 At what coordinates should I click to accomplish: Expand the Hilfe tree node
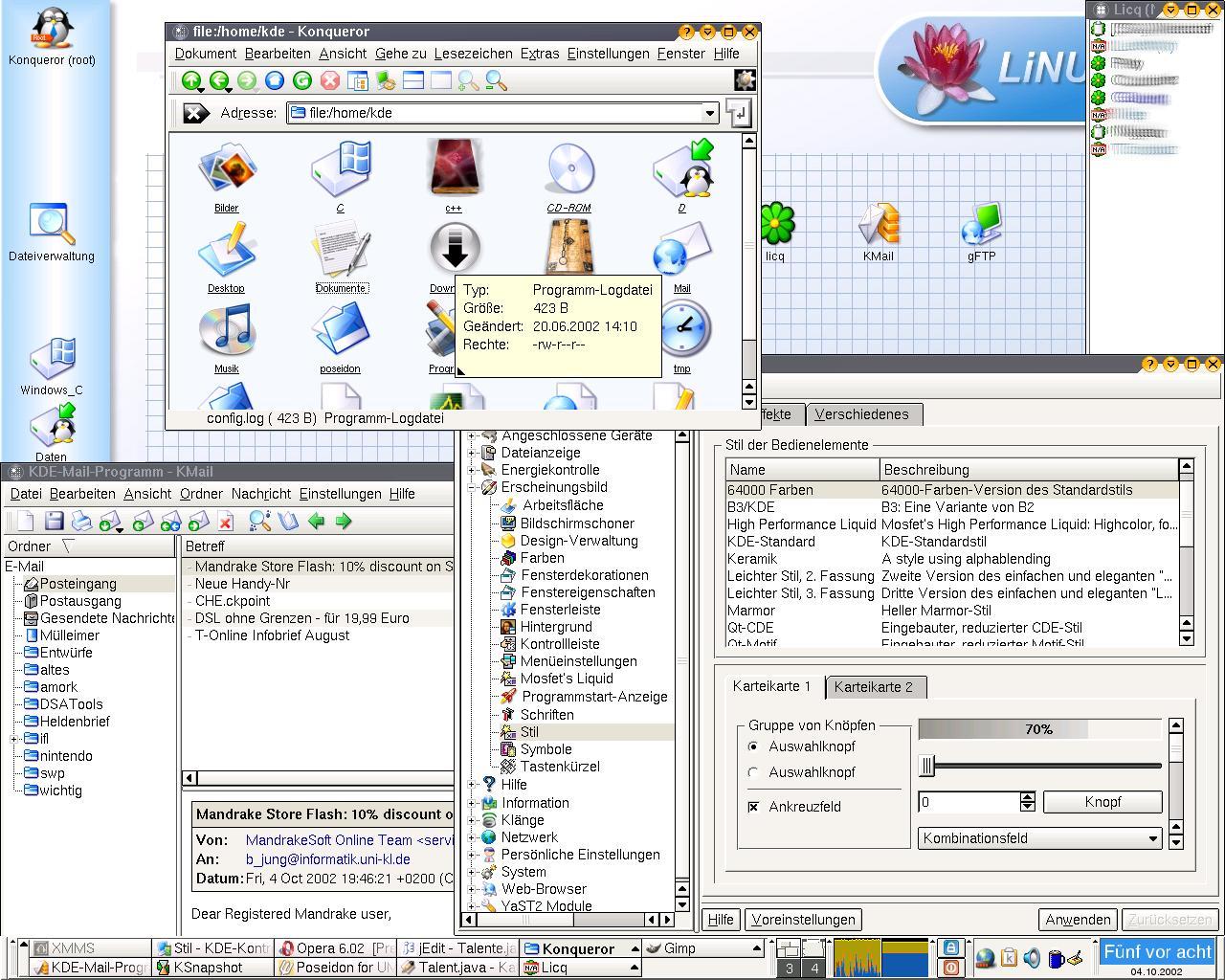(x=472, y=784)
